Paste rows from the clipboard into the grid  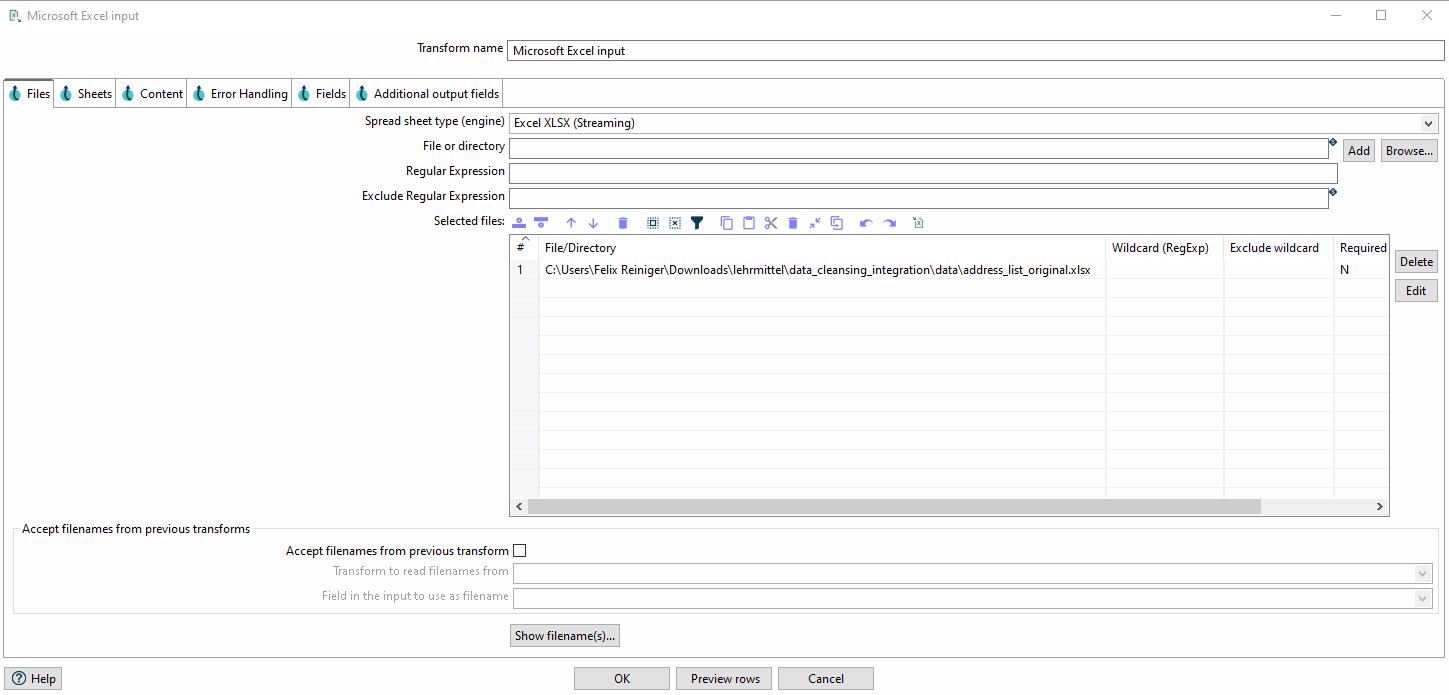(x=749, y=222)
